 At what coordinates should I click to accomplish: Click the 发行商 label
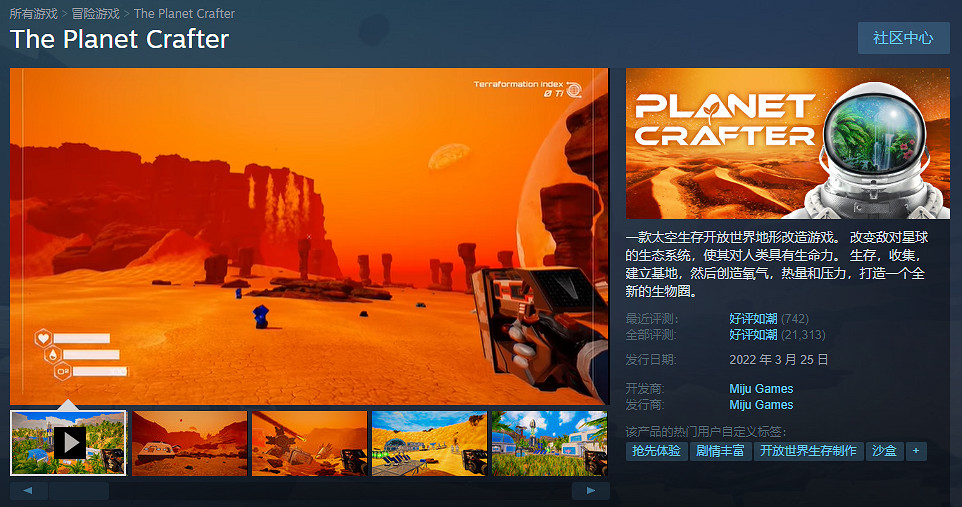(x=645, y=404)
